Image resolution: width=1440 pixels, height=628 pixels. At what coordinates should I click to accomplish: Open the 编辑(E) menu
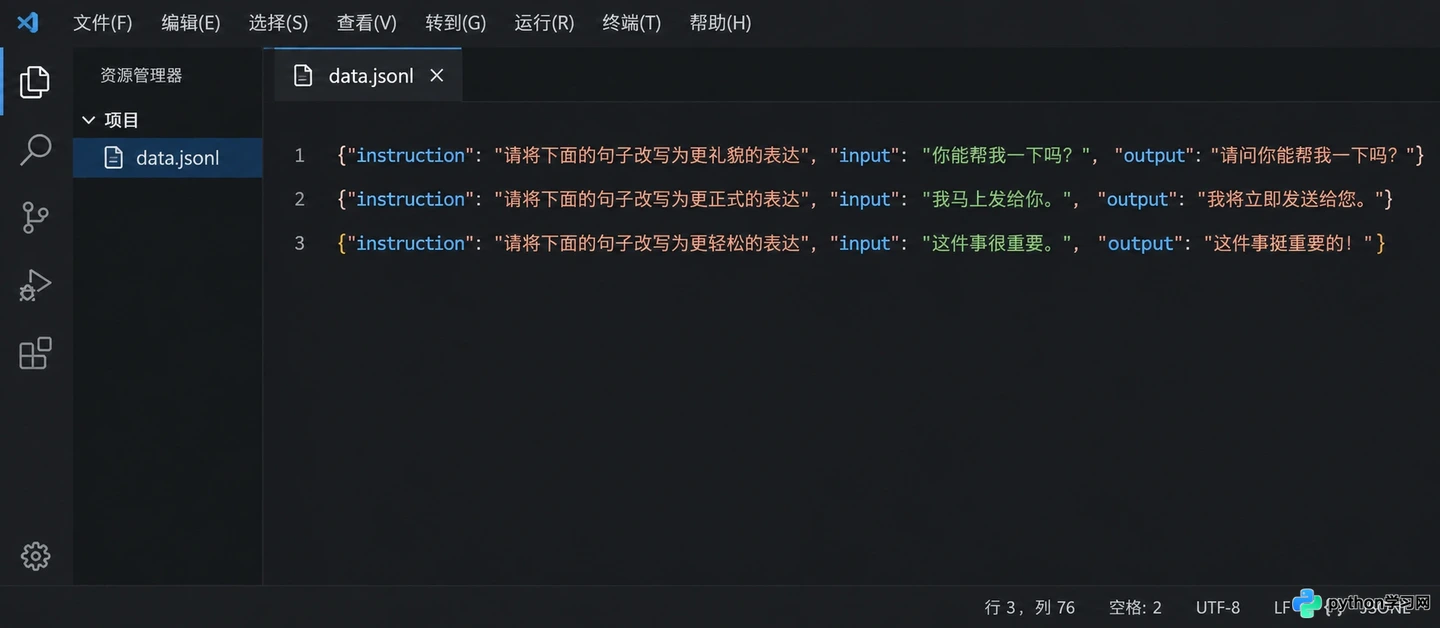[191, 22]
